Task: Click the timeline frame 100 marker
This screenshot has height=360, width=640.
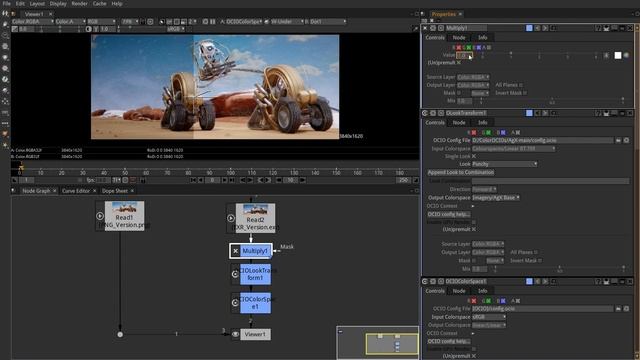Action: coord(231,173)
